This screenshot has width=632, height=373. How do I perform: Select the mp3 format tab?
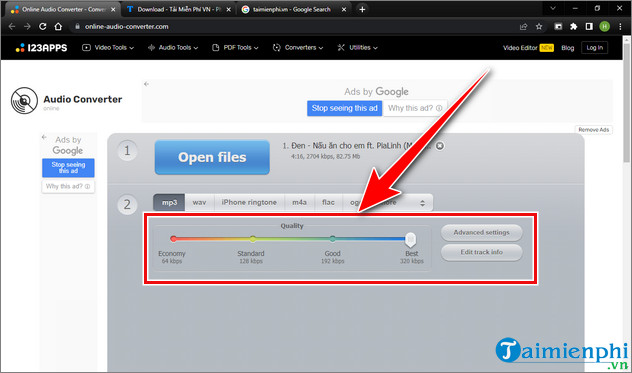tap(169, 202)
